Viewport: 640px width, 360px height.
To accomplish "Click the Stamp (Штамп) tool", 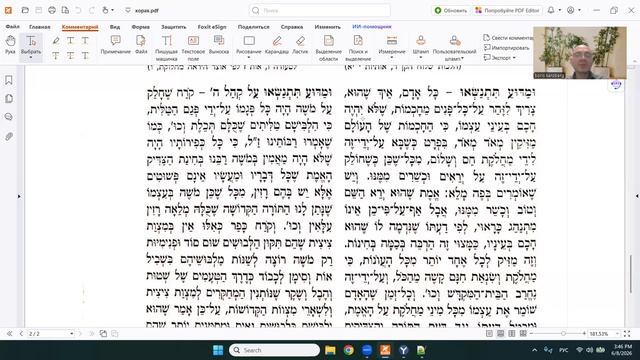I will pos(421,44).
